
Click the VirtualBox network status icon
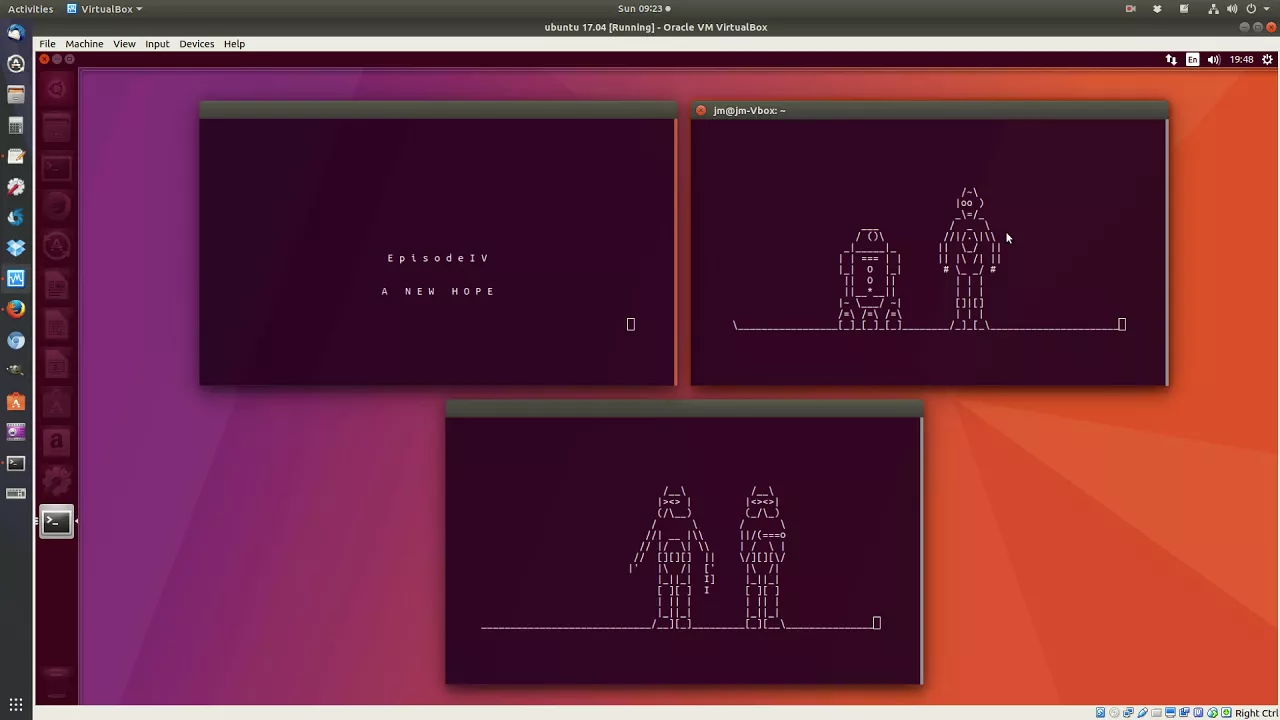point(1128,713)
